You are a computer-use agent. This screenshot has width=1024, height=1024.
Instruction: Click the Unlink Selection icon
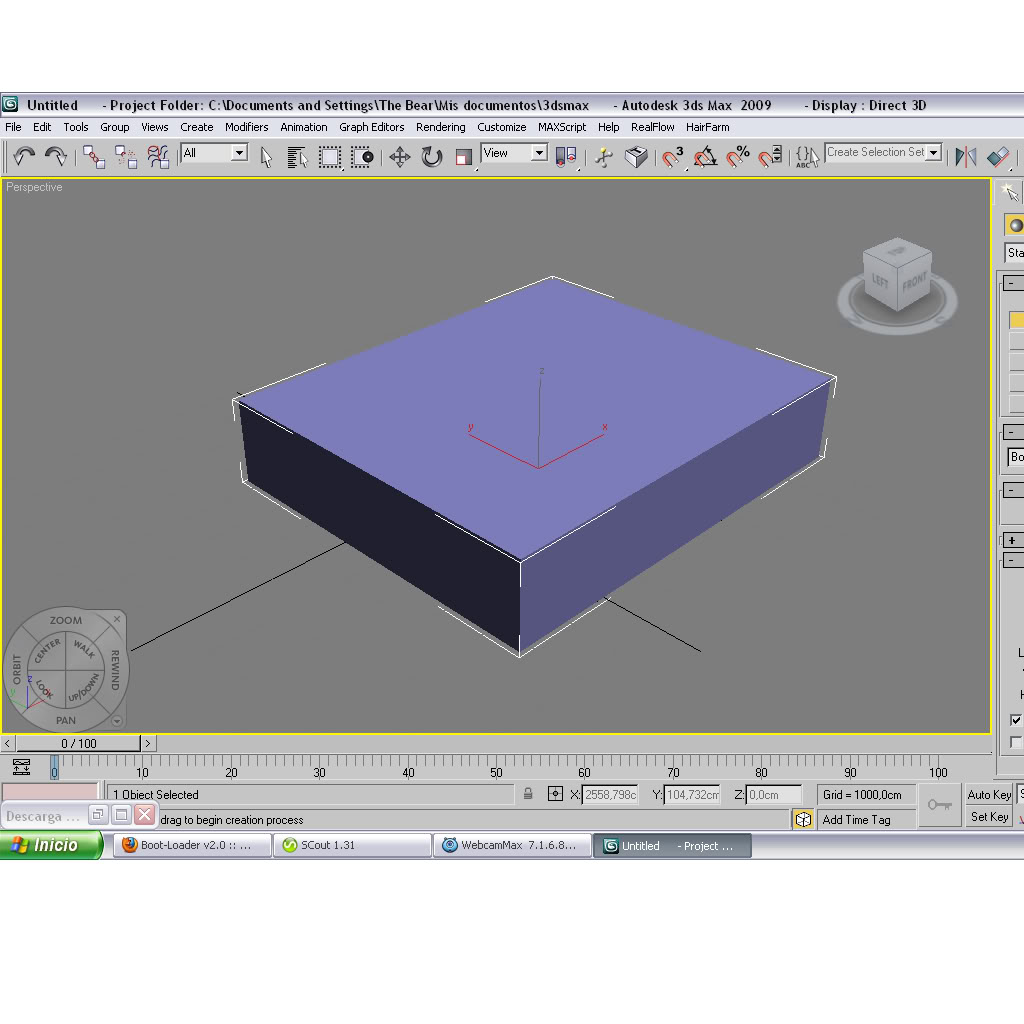(125, 157)
